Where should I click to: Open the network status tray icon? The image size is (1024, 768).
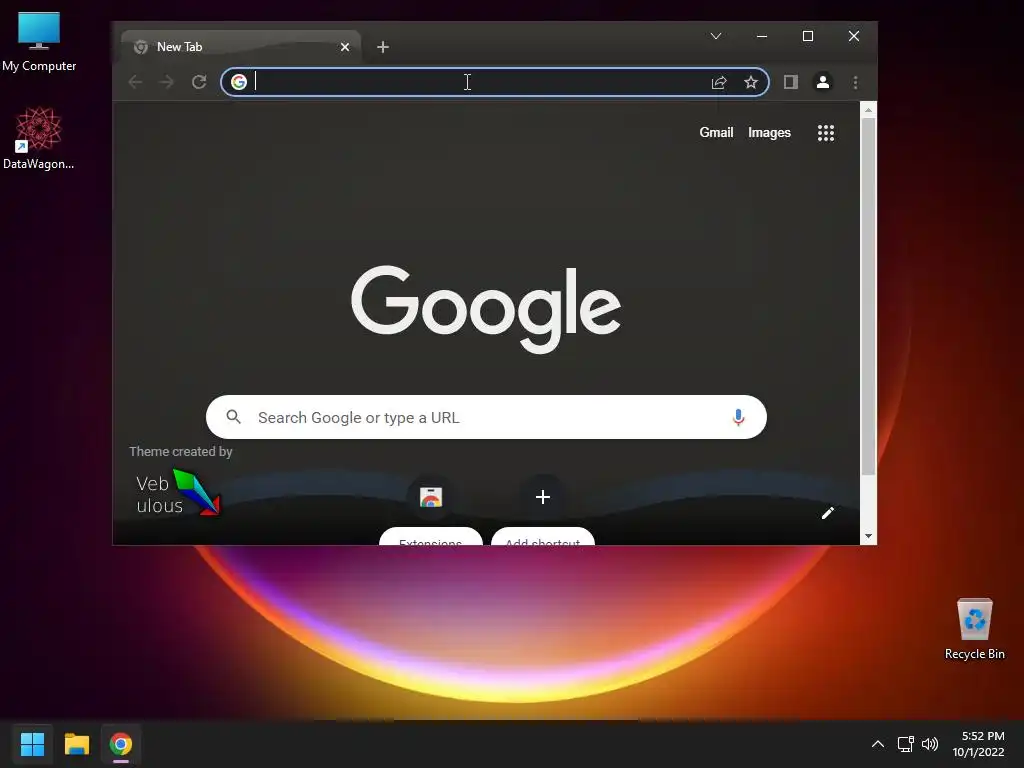(906, 744)
